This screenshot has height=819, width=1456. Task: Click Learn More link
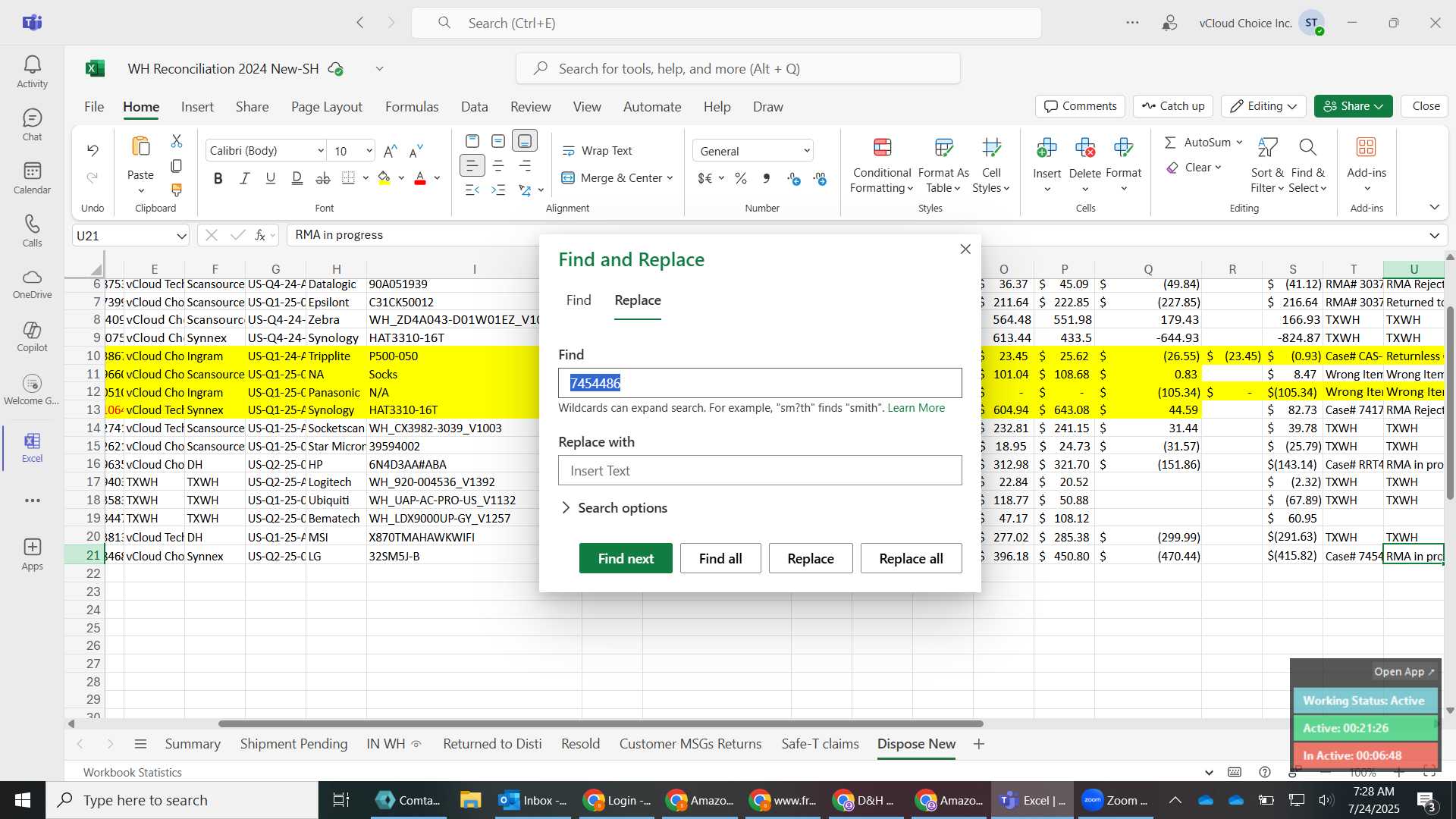pyautogui.click(x=916, y=408)
